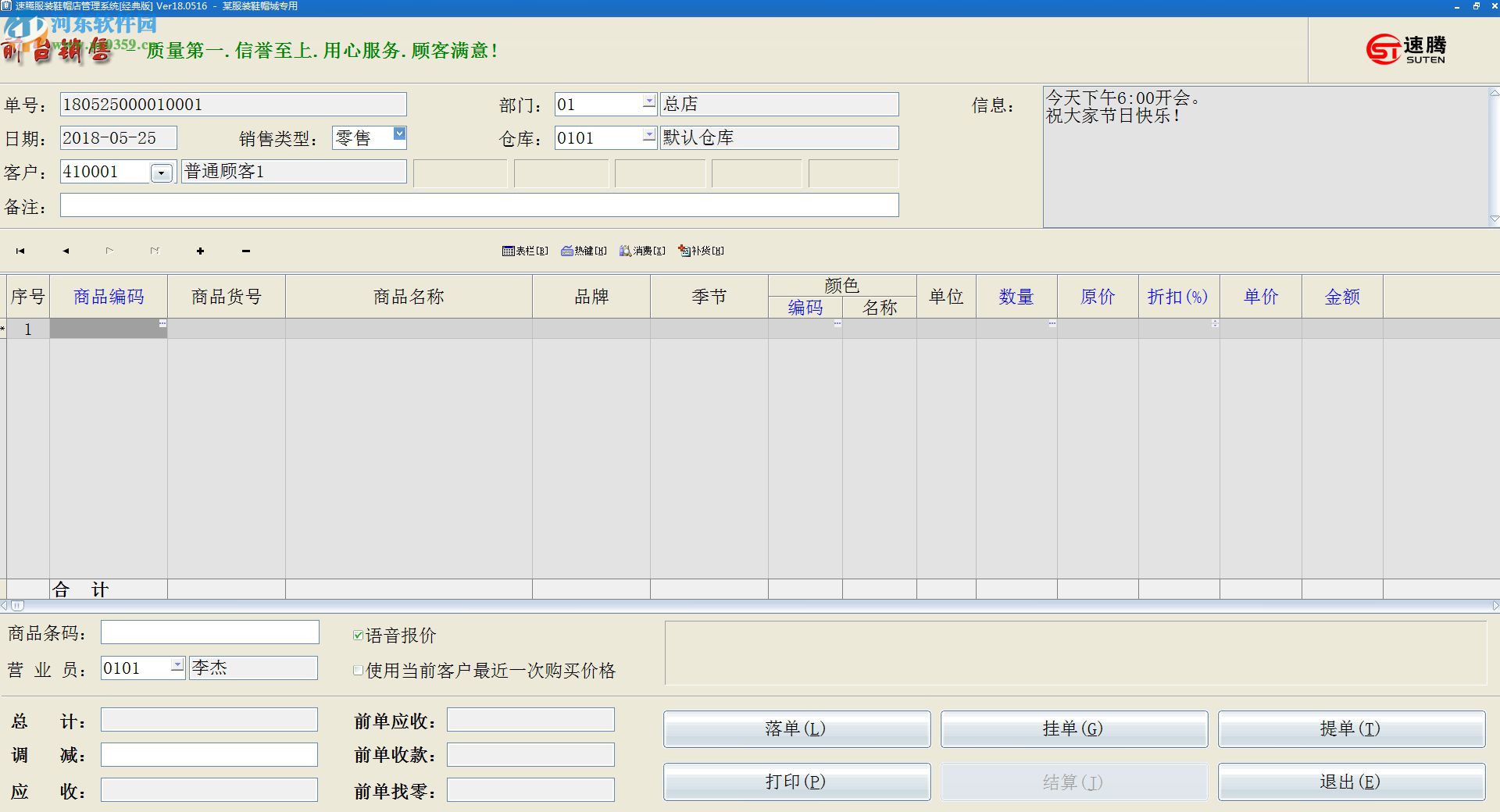Click the 普通顾客1 customer name field

tap(294, 172)
